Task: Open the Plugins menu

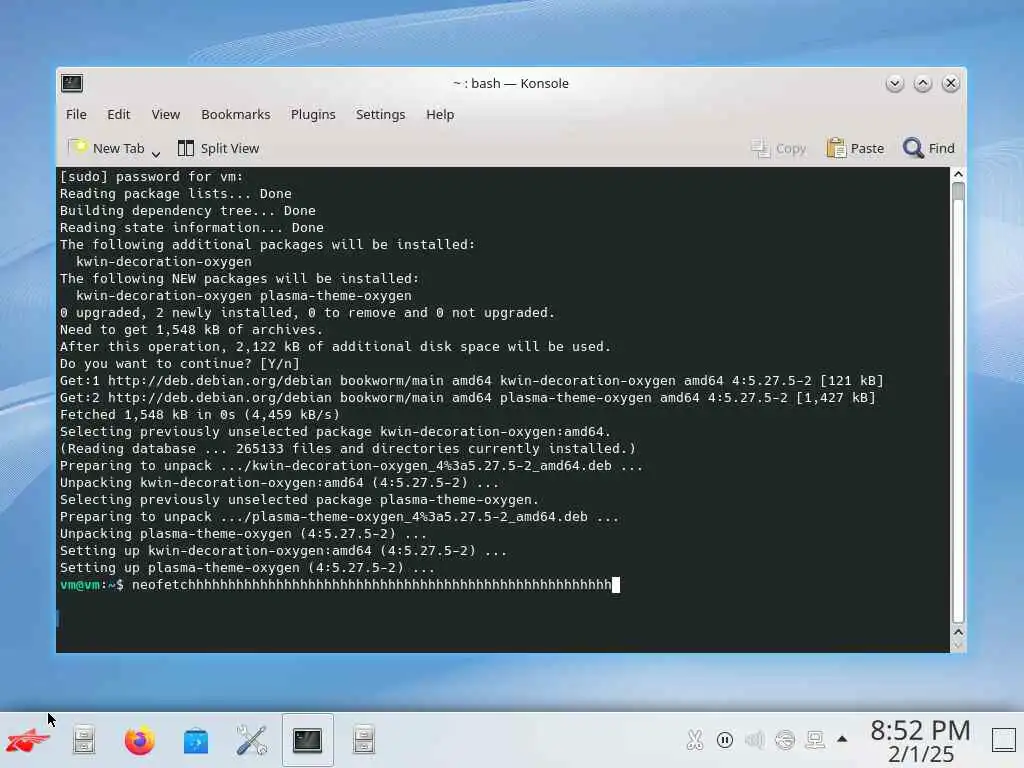Action: coord(313,114)
